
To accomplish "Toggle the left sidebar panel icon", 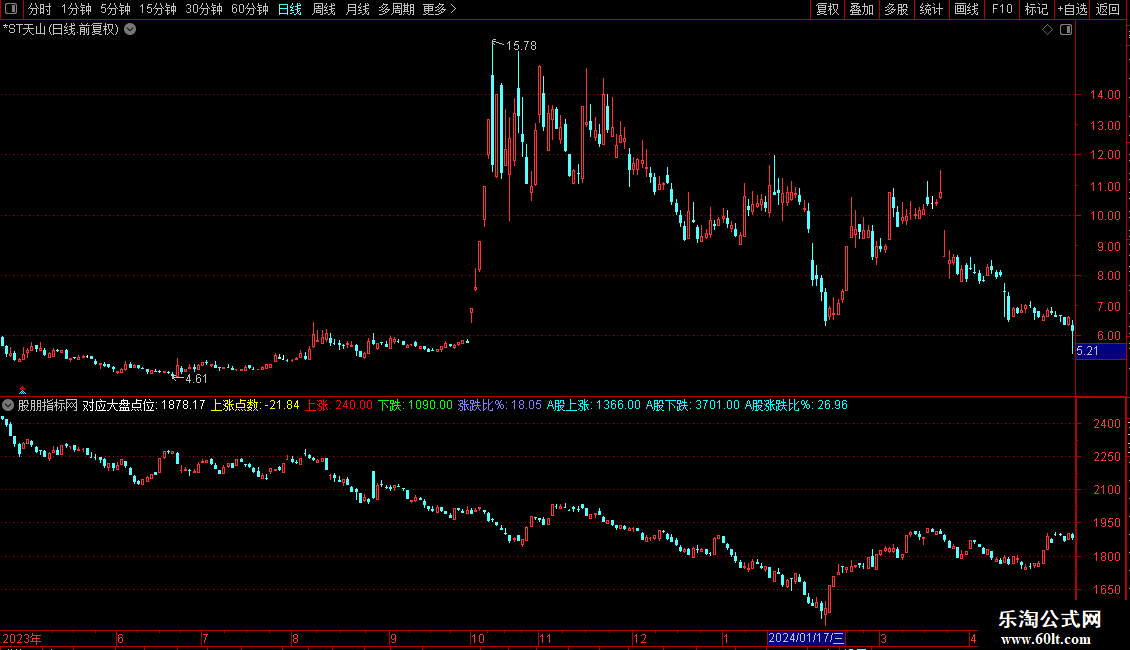I will [11, 9].
